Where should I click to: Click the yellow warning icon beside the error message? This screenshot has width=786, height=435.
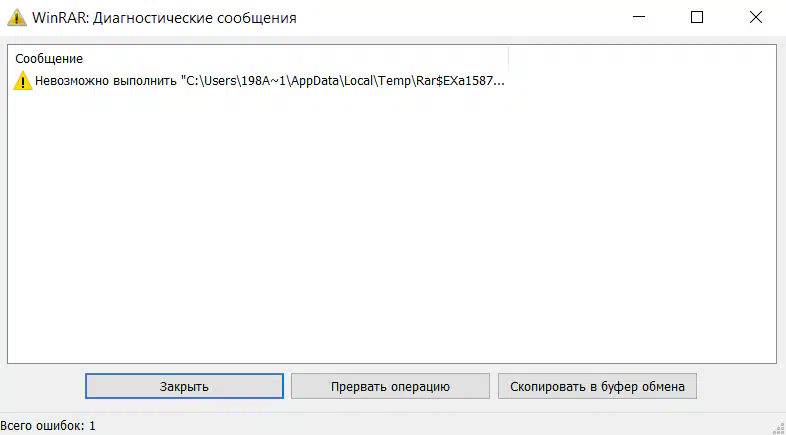pos(22,81)
